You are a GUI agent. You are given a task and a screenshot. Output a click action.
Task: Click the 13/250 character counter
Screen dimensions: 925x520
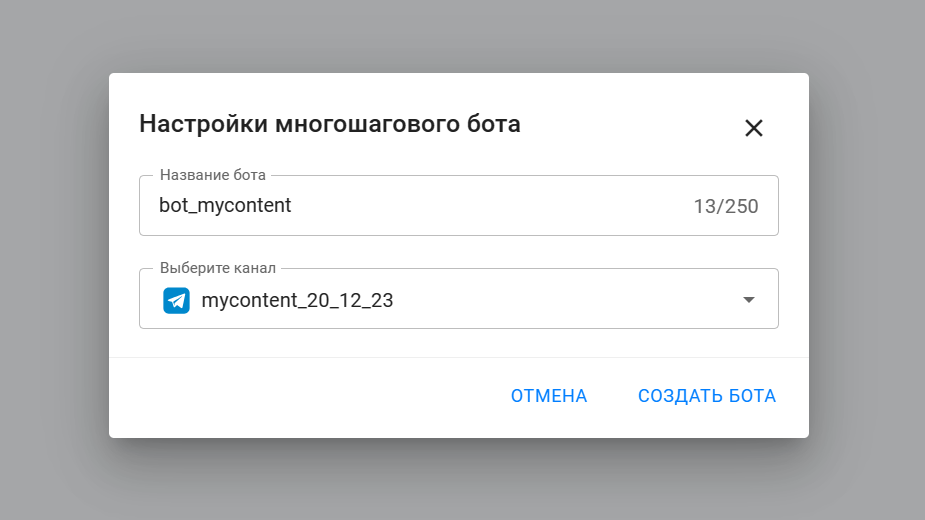pyautogui.click(x=726, y=207)
